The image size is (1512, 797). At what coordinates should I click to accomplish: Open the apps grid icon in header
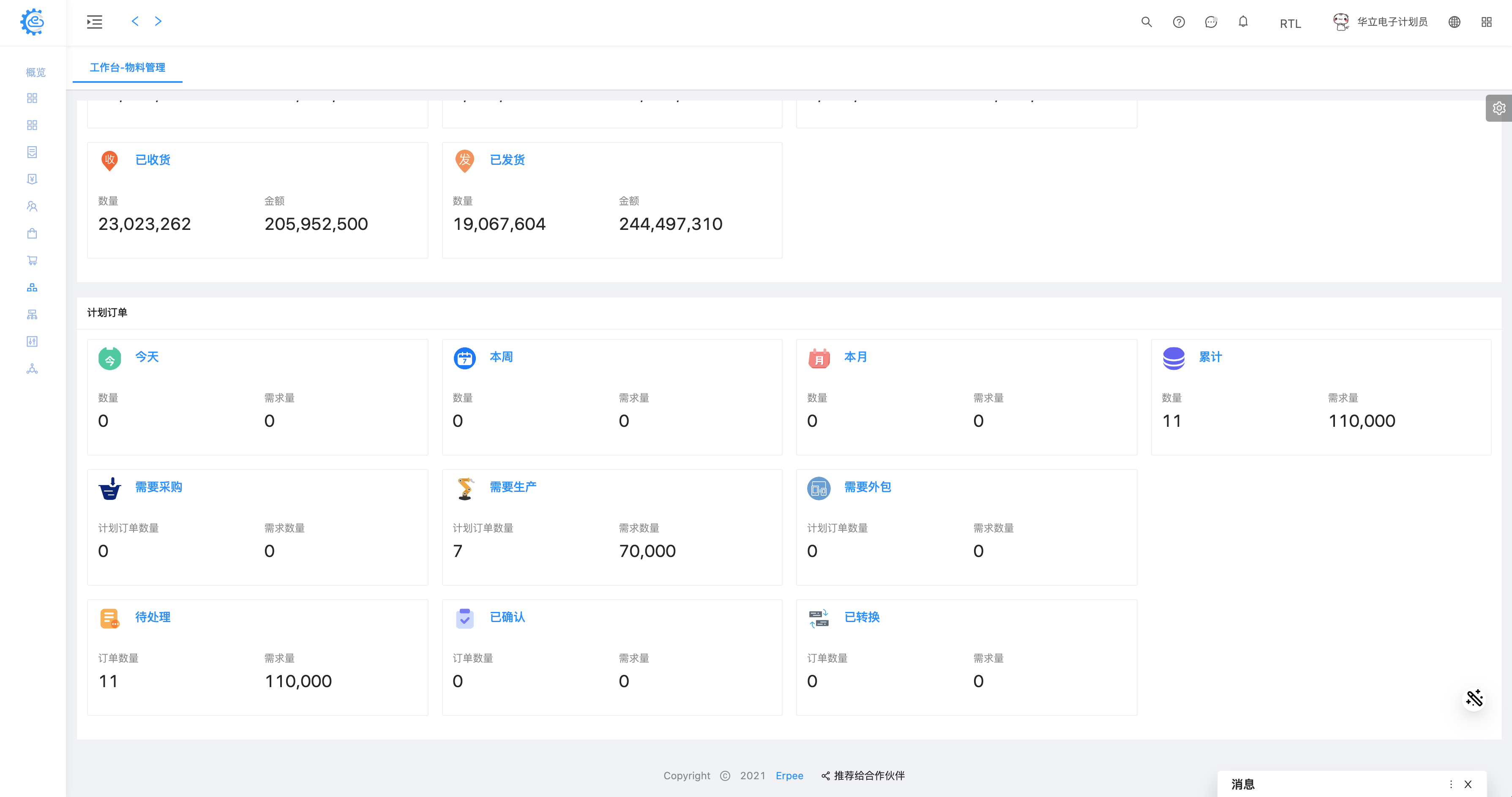coord(1486,22)
